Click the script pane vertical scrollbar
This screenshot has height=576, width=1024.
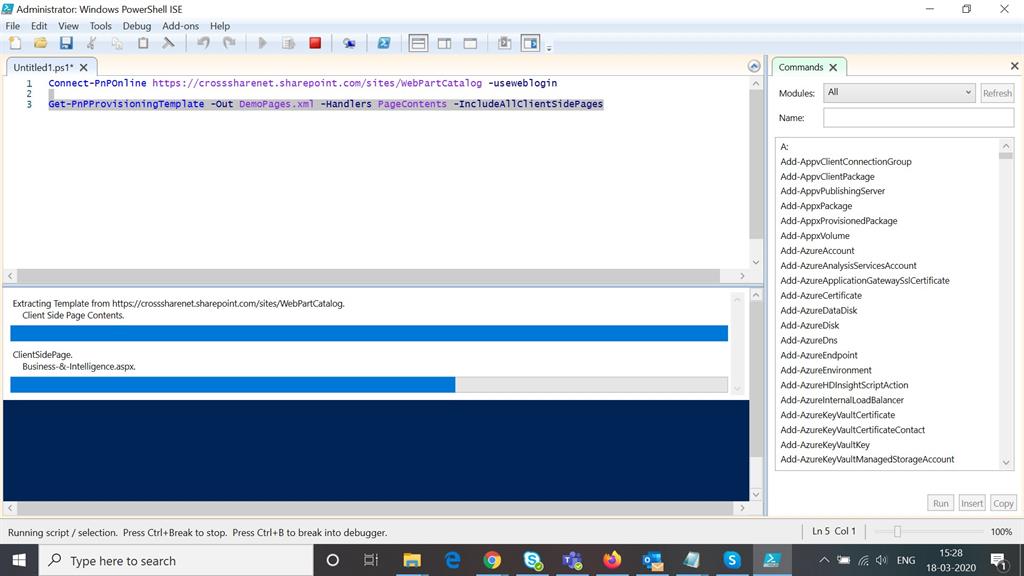[x=756, y=163]
